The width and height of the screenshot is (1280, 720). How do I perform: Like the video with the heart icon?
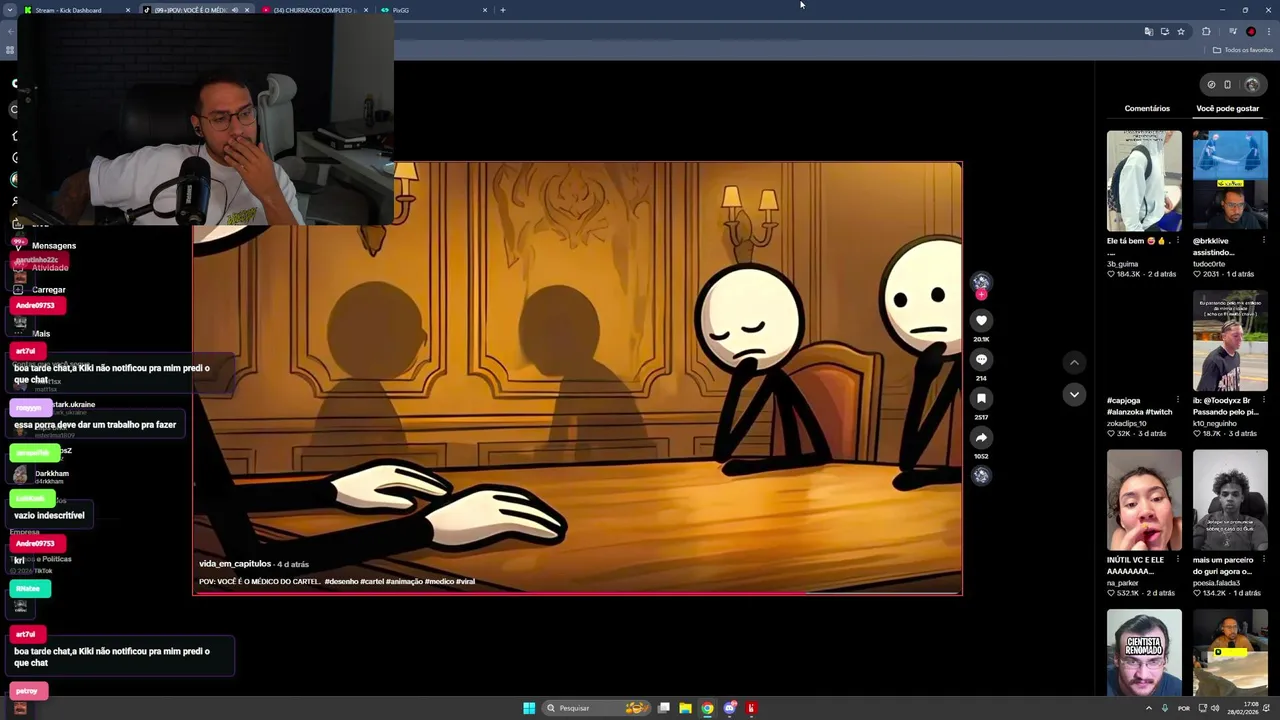tap(981, 320)
